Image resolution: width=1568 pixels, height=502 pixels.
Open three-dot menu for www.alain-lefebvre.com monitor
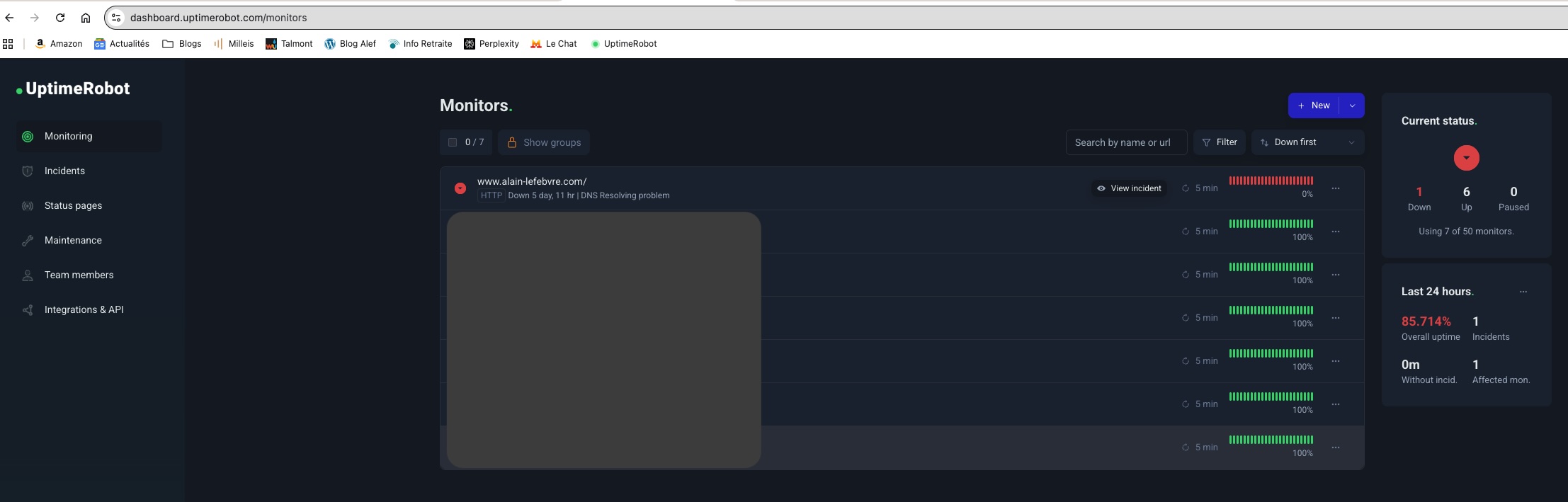[x=1335, y=188]
